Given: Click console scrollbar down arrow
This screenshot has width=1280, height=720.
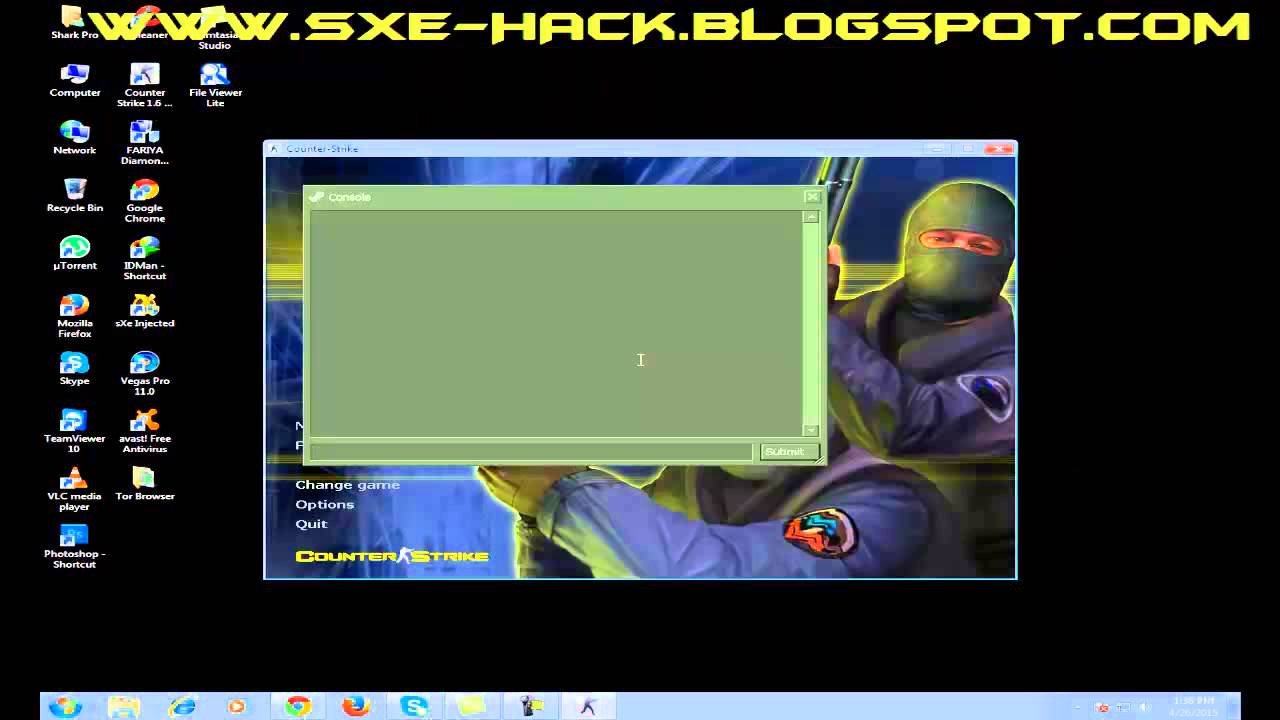Looking at the screenshot, I should tap(811, 430).
